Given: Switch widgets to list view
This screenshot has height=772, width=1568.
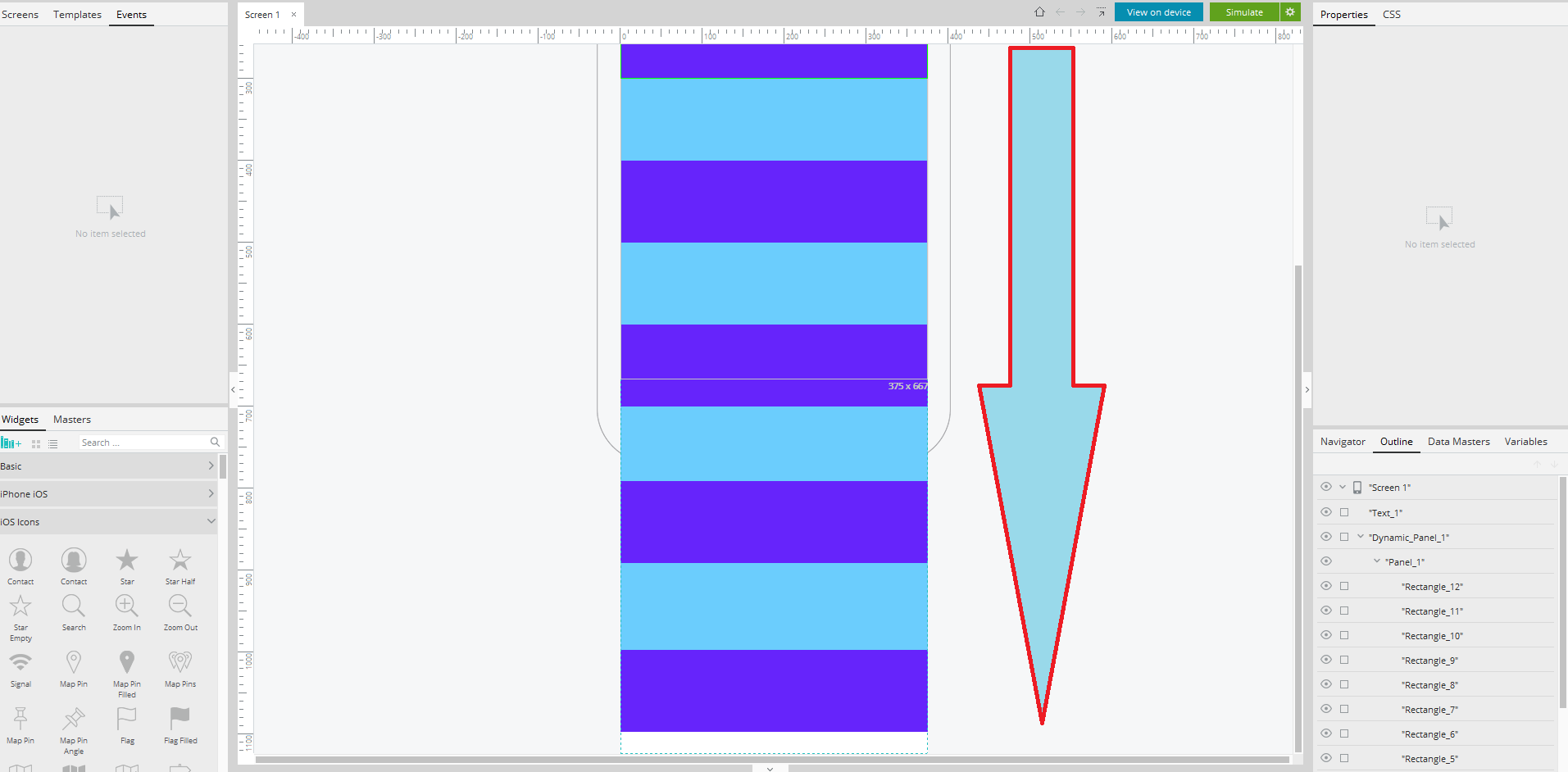Looking at the screenshot, I should [x=53, y=443].
